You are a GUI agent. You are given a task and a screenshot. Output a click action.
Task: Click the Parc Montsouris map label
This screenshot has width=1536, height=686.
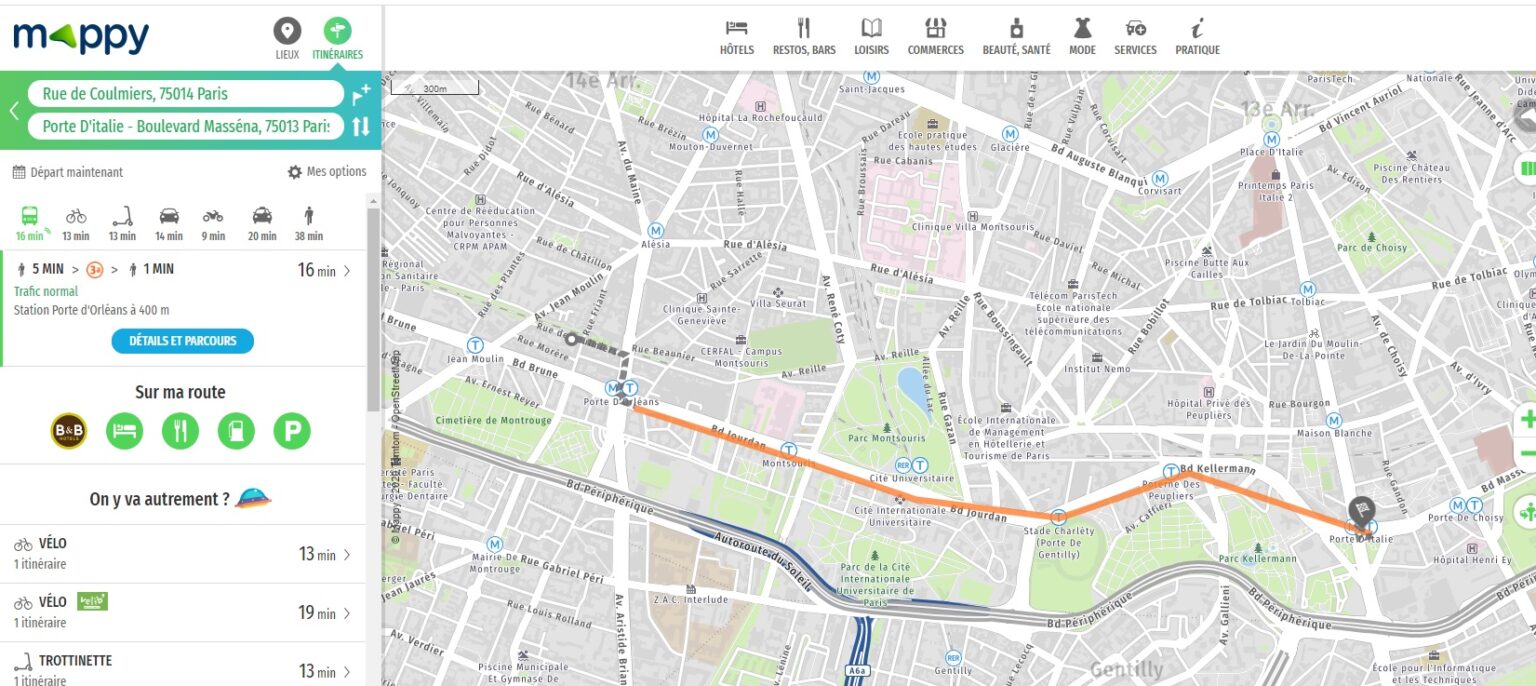pos(886,437)
